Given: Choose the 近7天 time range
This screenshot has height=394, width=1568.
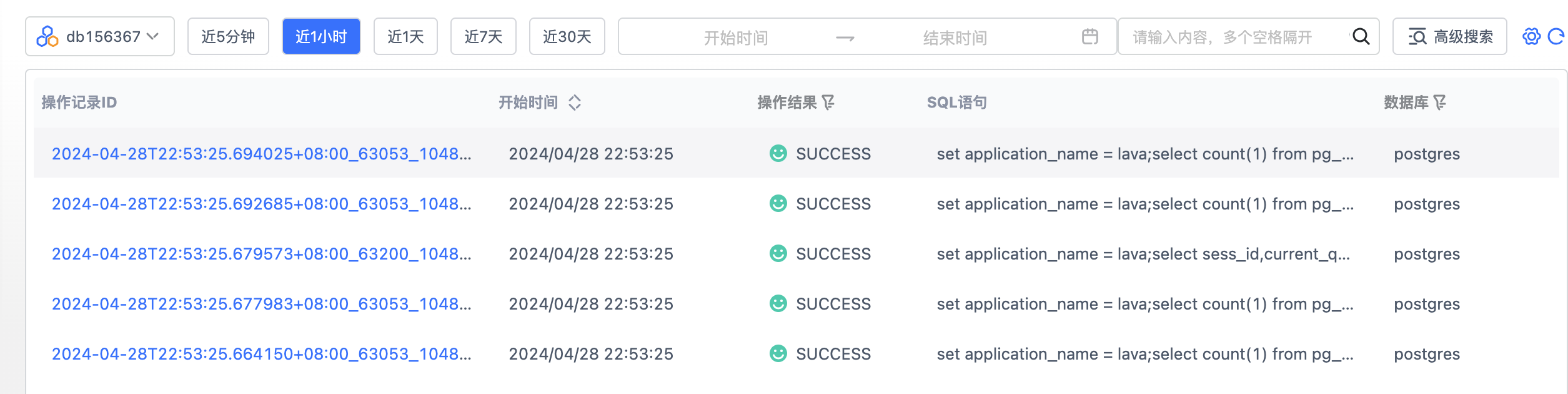Looking at the screenshot, I should point(483,37).
